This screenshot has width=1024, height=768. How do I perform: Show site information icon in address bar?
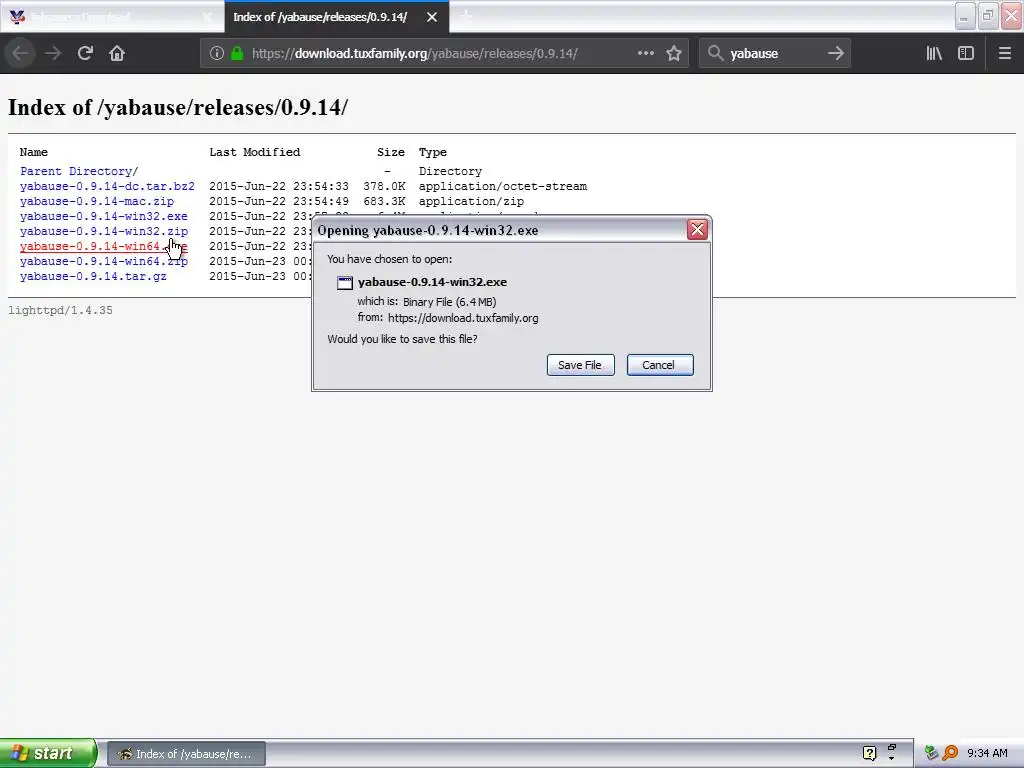(217, 54)
